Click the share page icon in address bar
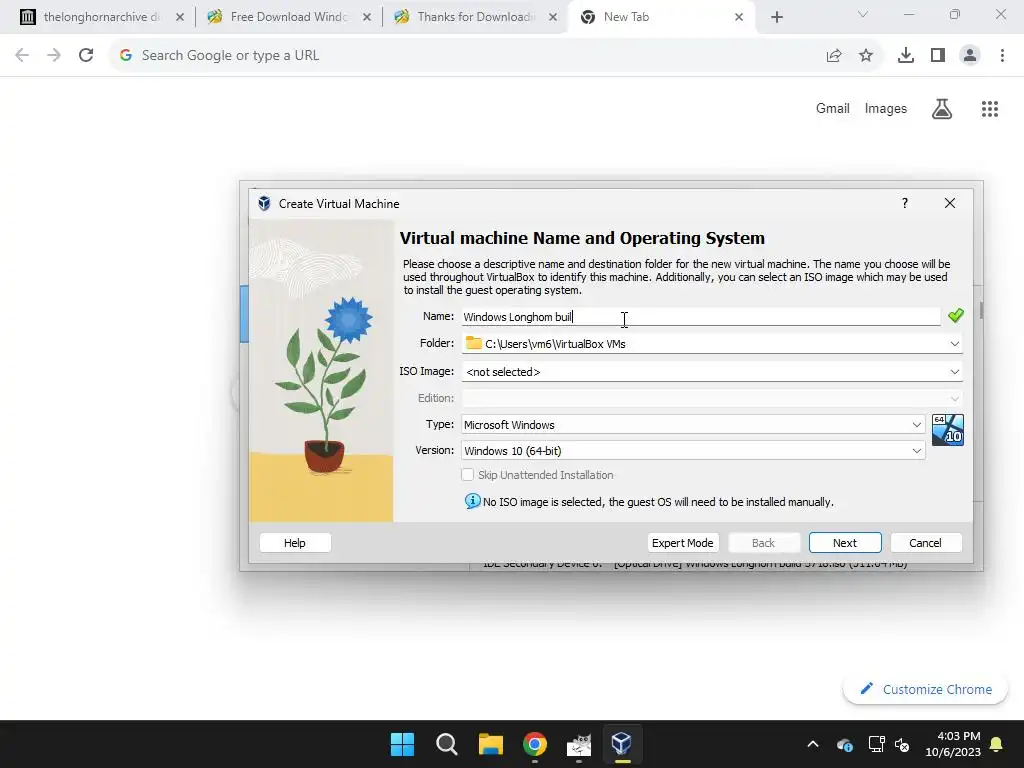1024x768 pixels. coord(834,56)
